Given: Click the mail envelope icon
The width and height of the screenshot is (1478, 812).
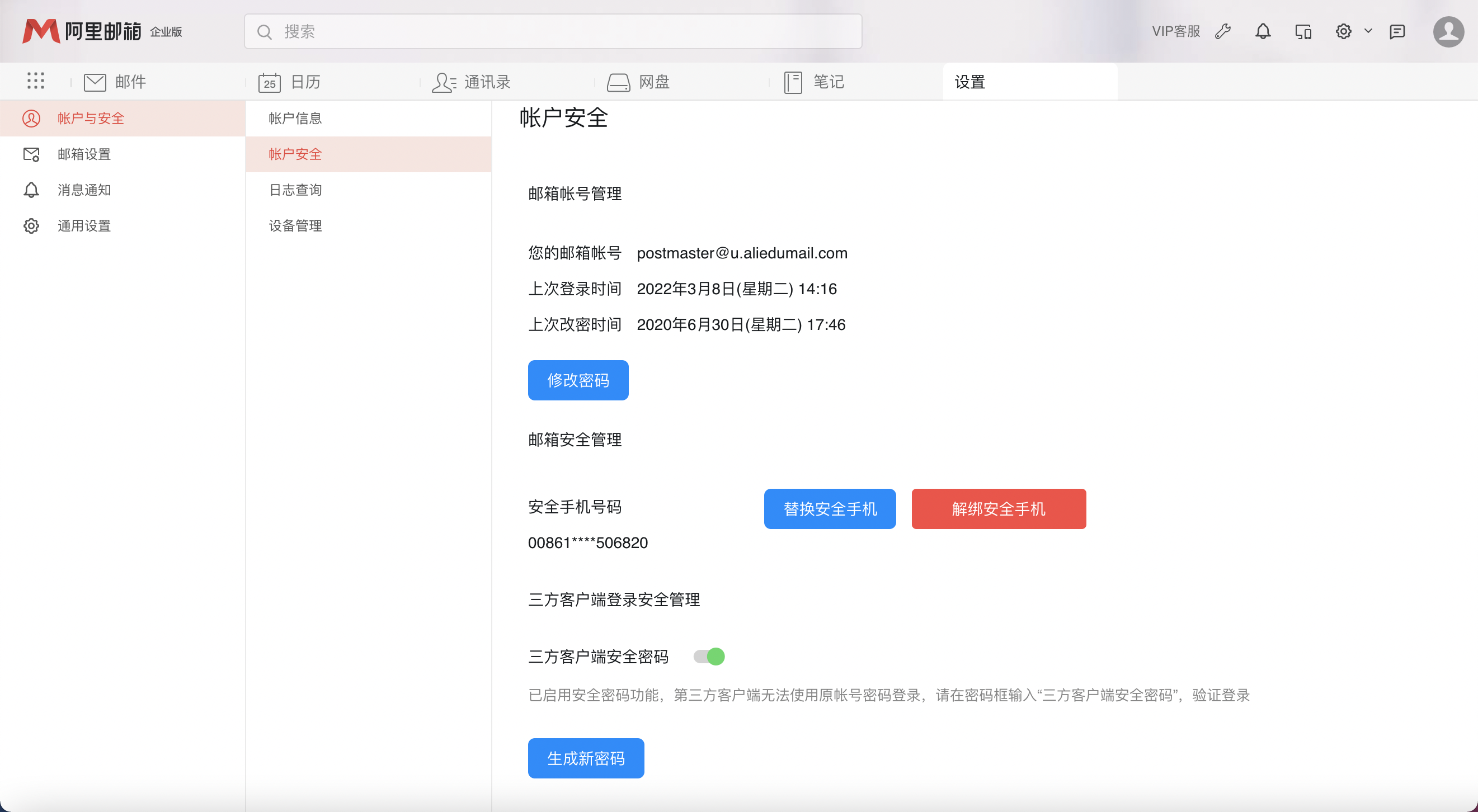Looking at the screenshot, I should [x=95, y=82].
